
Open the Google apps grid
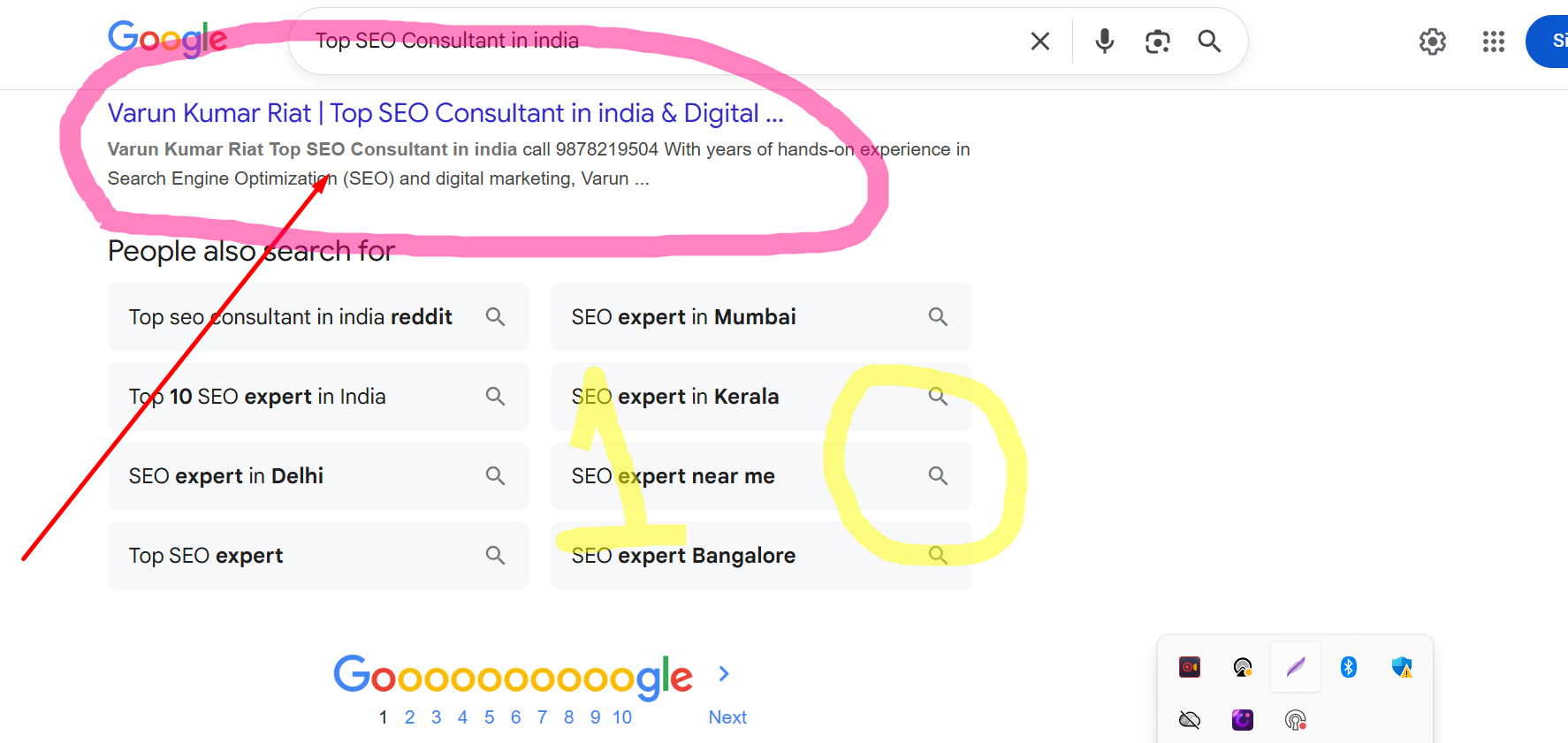[1493, 42]
